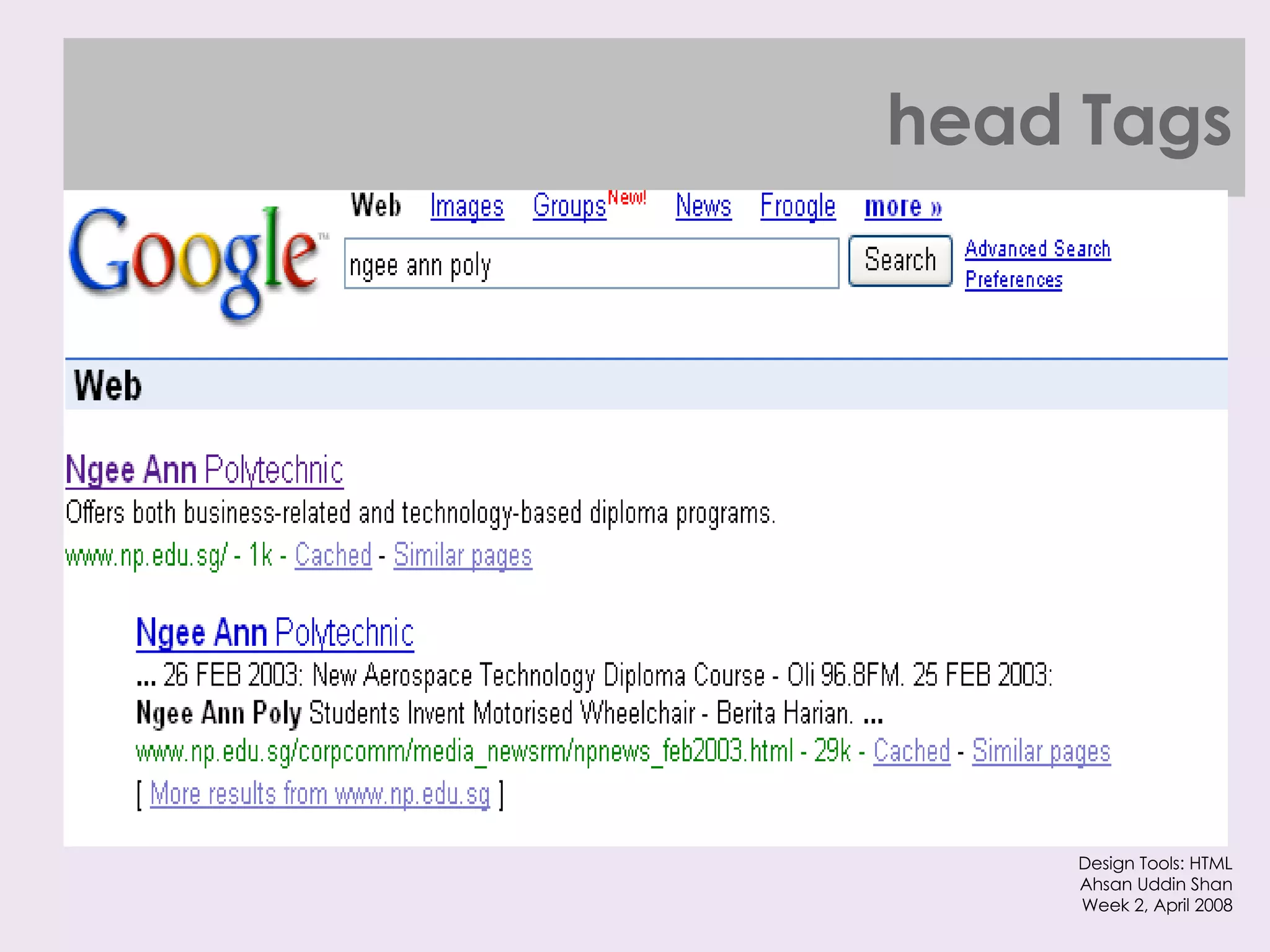Click footer text 'Week 2, April 2008'
The height and width of the screenshot is (952, 1270).
[1157, 906]
